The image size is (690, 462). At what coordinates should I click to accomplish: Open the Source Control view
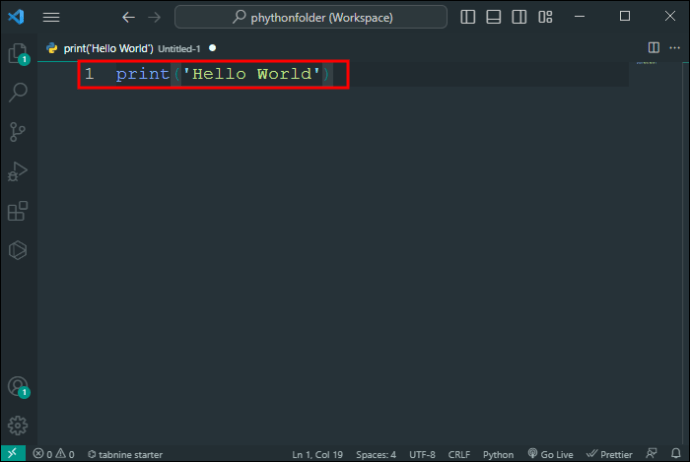(18, 132)
